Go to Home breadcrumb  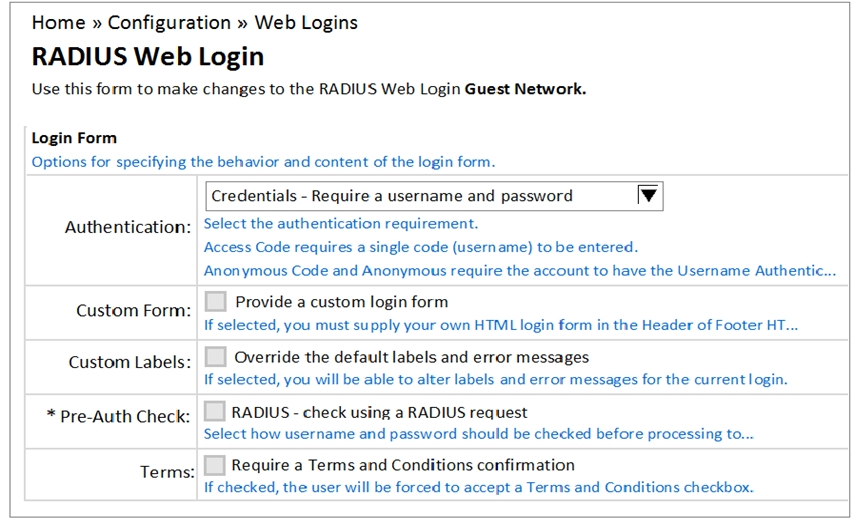tap(58, 23)
